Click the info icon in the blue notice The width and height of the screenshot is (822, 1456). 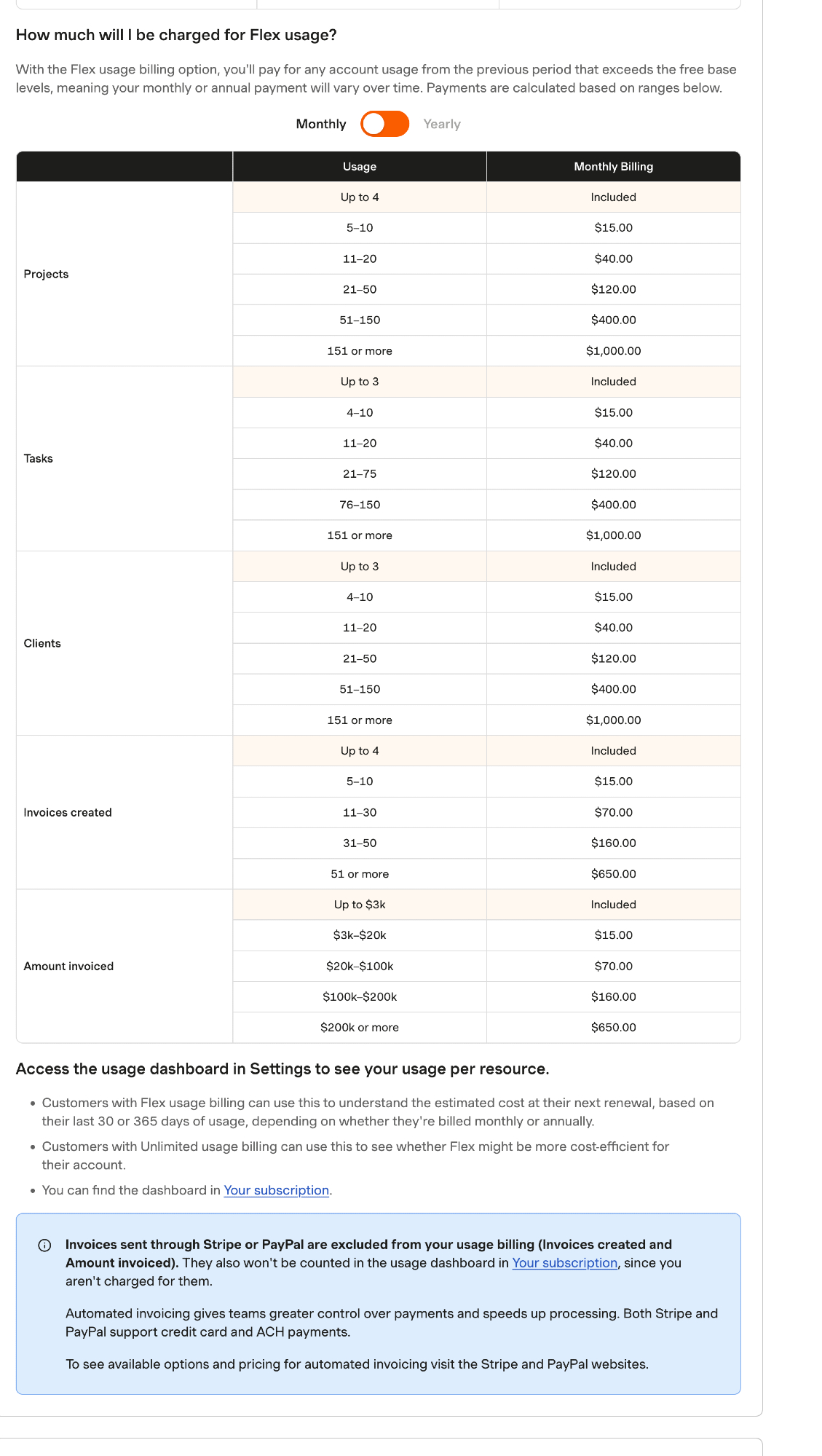click(x=44, y=1245)
